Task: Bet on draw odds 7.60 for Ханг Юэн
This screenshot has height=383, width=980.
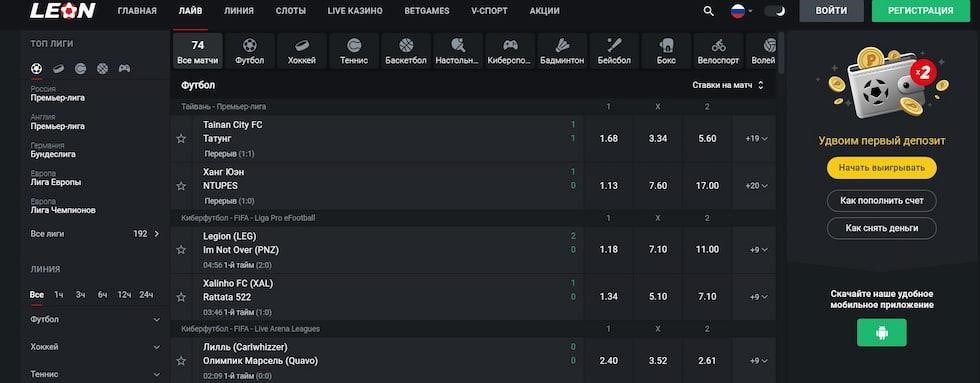Action: 658,186
